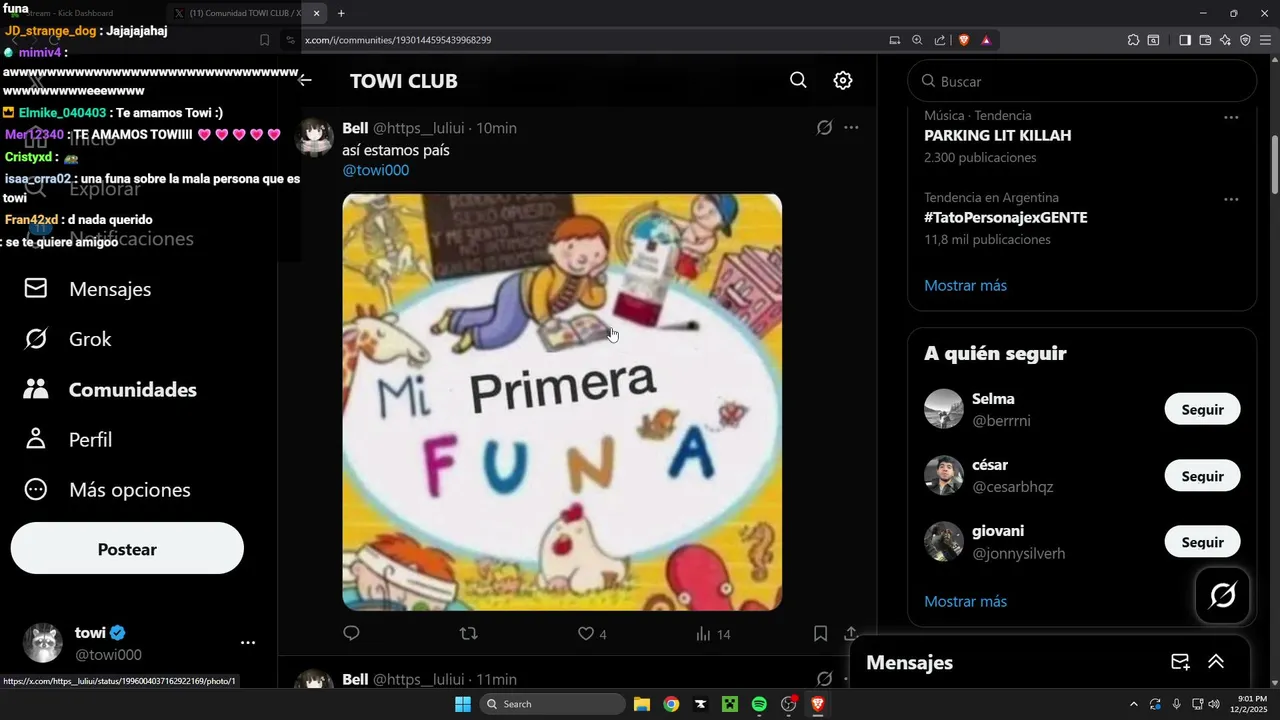Open browser extensions puzzle icon
The image size is (1280, 720).
[x=1133, y=40]
